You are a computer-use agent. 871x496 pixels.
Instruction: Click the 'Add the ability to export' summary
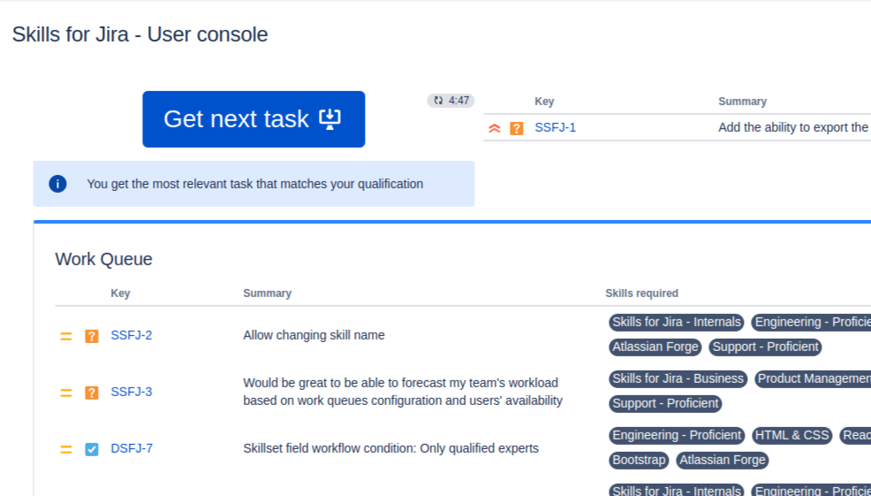(x=793, y=128)
